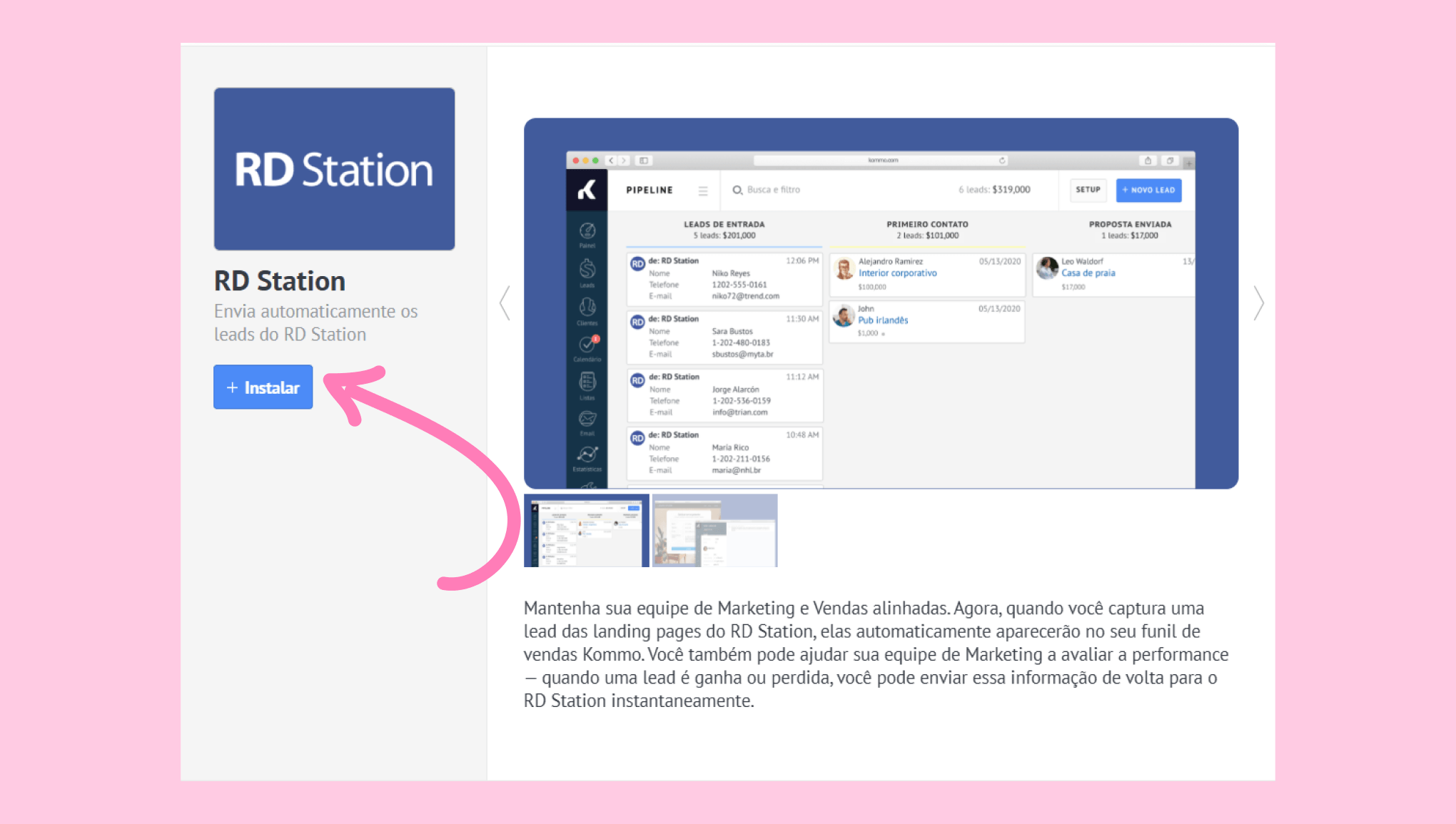
Task: Open the Estatísticas chart icon
Action: [x=587, y=454]
